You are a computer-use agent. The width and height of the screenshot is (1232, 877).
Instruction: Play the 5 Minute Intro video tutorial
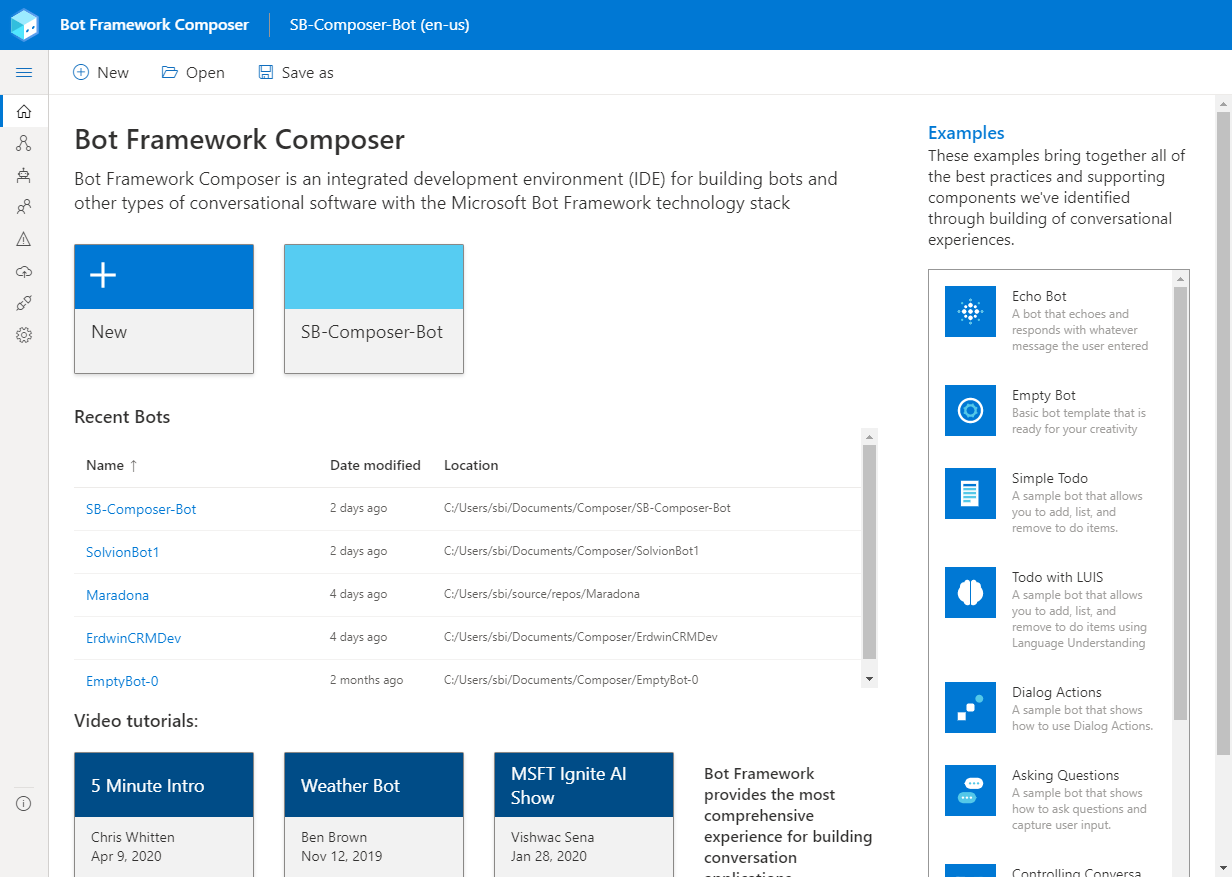164,815
